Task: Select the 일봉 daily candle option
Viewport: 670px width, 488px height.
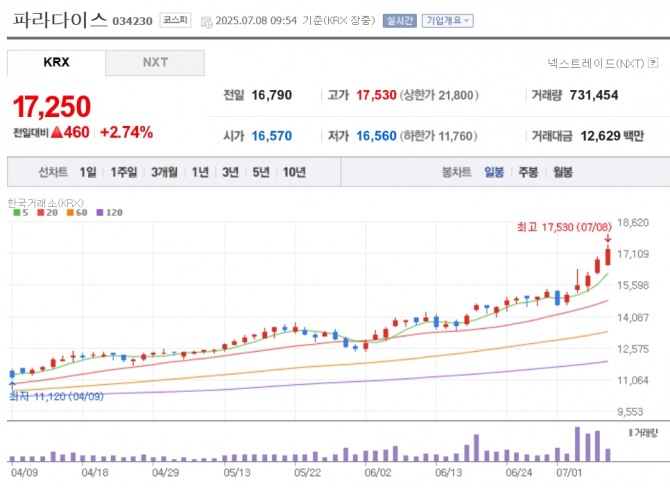Action: click(x=494, y=172)
